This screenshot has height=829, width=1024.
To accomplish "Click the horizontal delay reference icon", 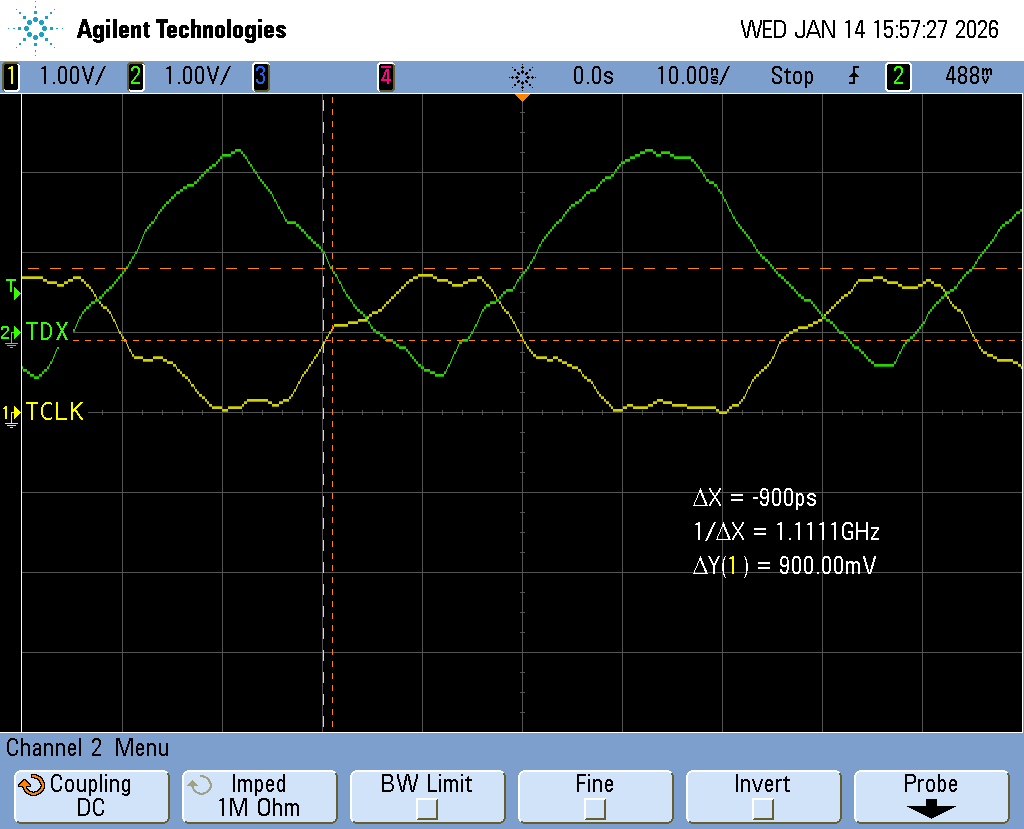I will tap(522, 76).
